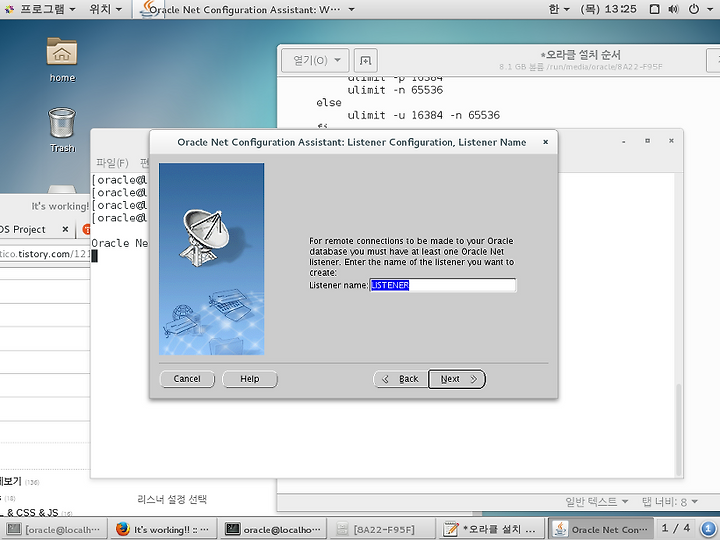
Task: Open the 한 input method dropdown
Action: 559,9
